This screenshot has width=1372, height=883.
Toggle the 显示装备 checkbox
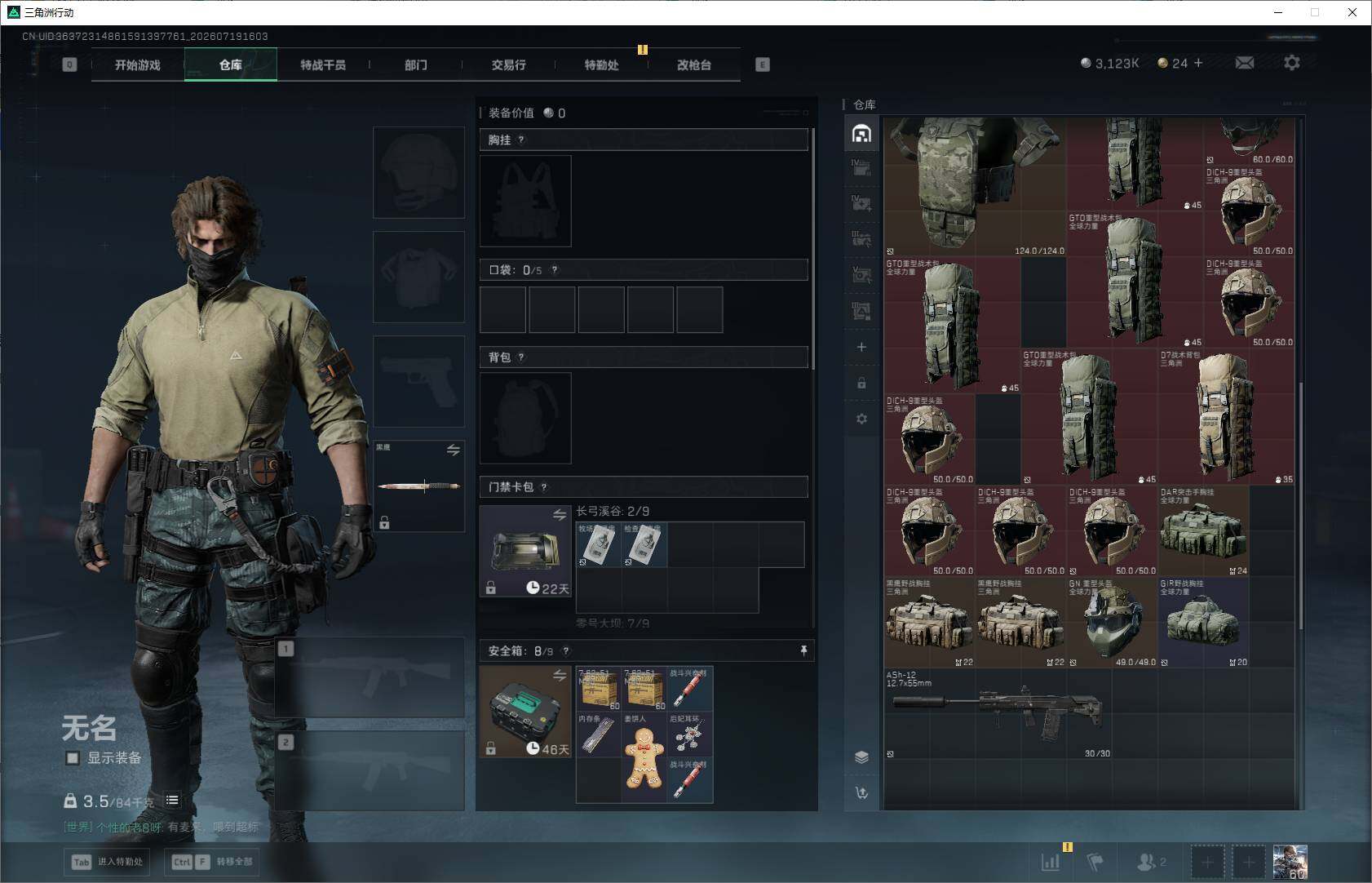coord(73,758)
